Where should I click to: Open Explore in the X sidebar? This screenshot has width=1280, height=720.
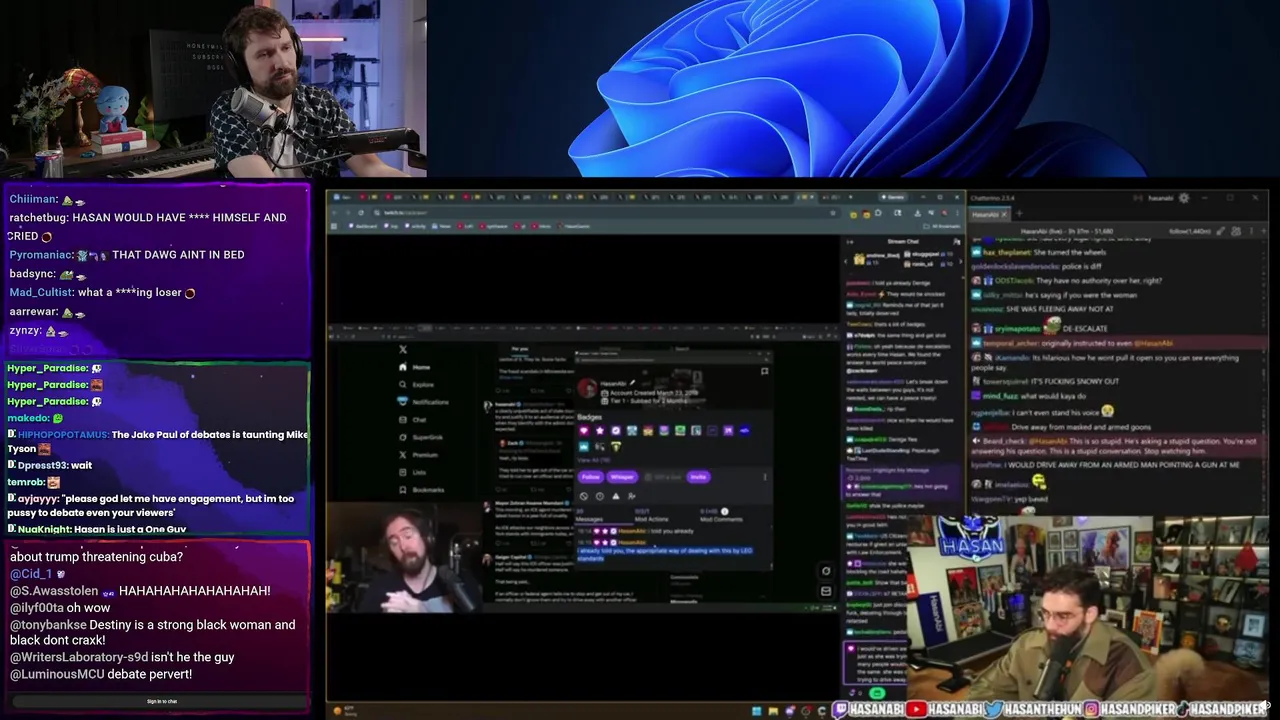pos(416,384)
